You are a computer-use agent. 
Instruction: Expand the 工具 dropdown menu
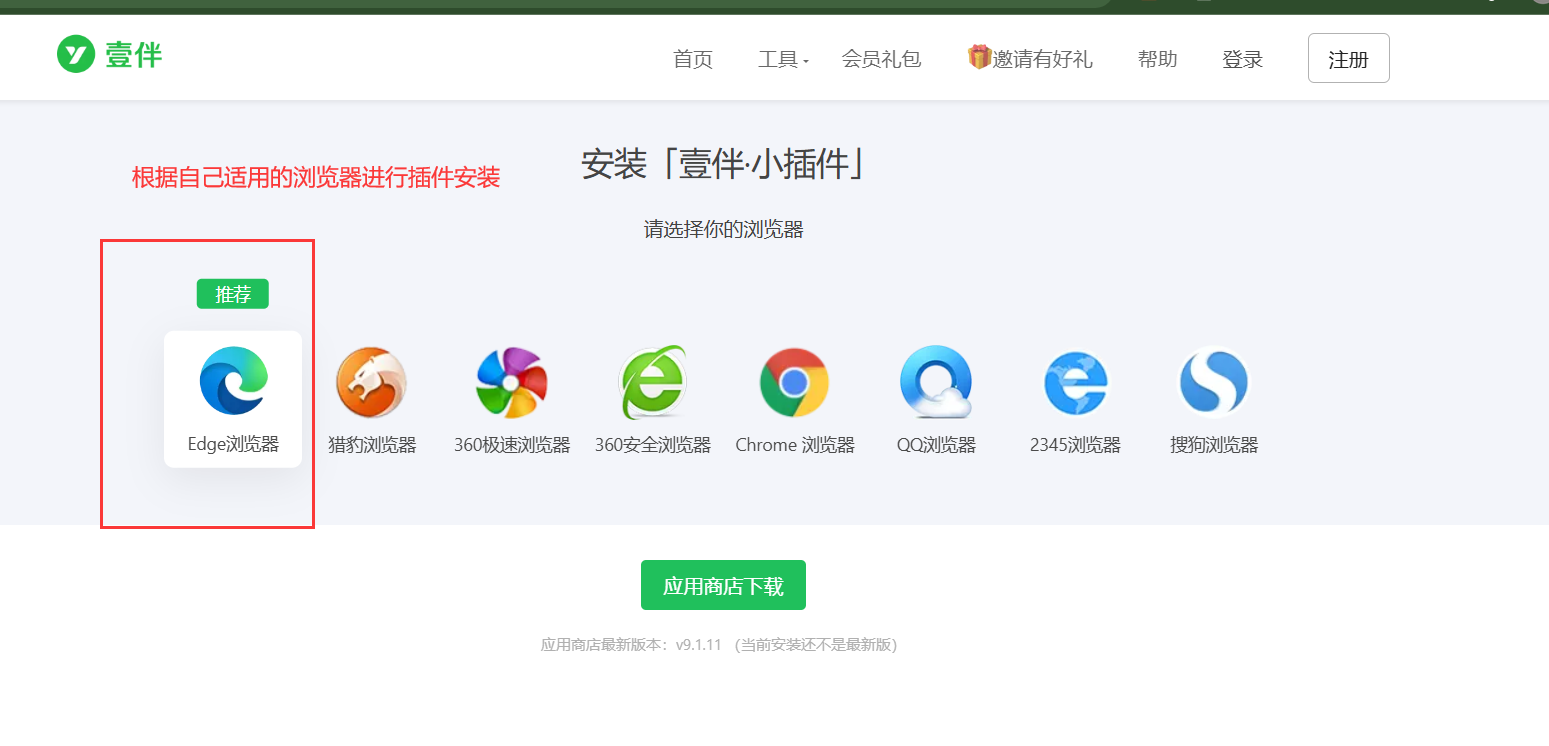(783, 59)
